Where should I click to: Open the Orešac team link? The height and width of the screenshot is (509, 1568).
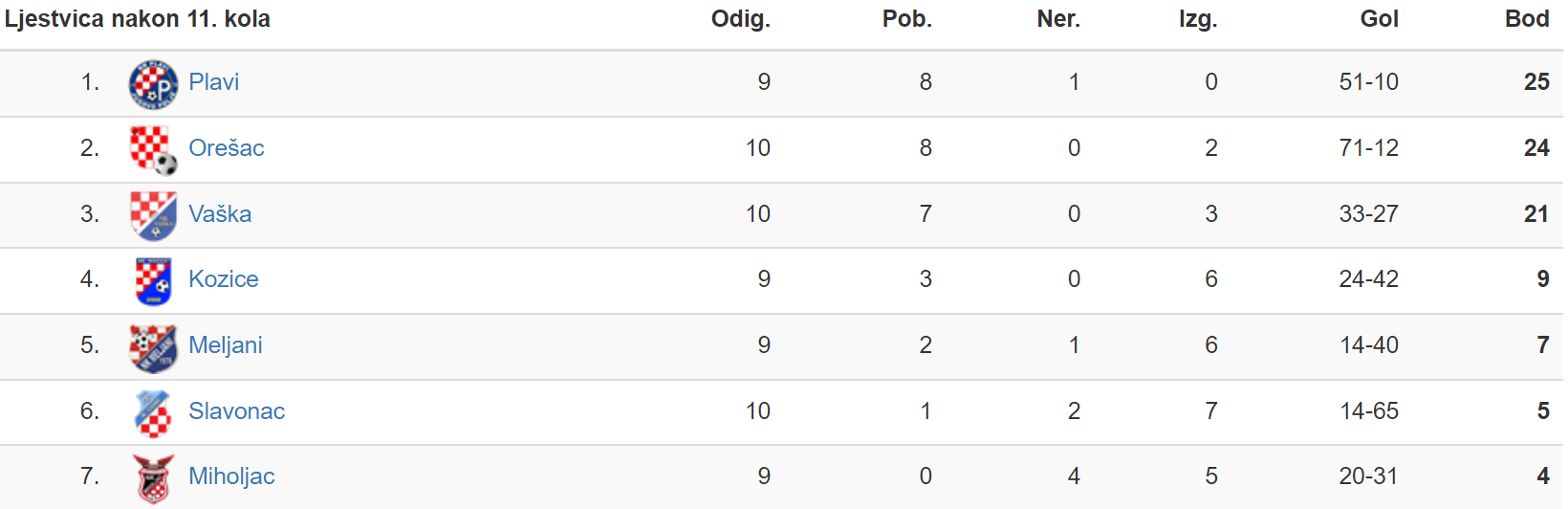pos(226,148)
